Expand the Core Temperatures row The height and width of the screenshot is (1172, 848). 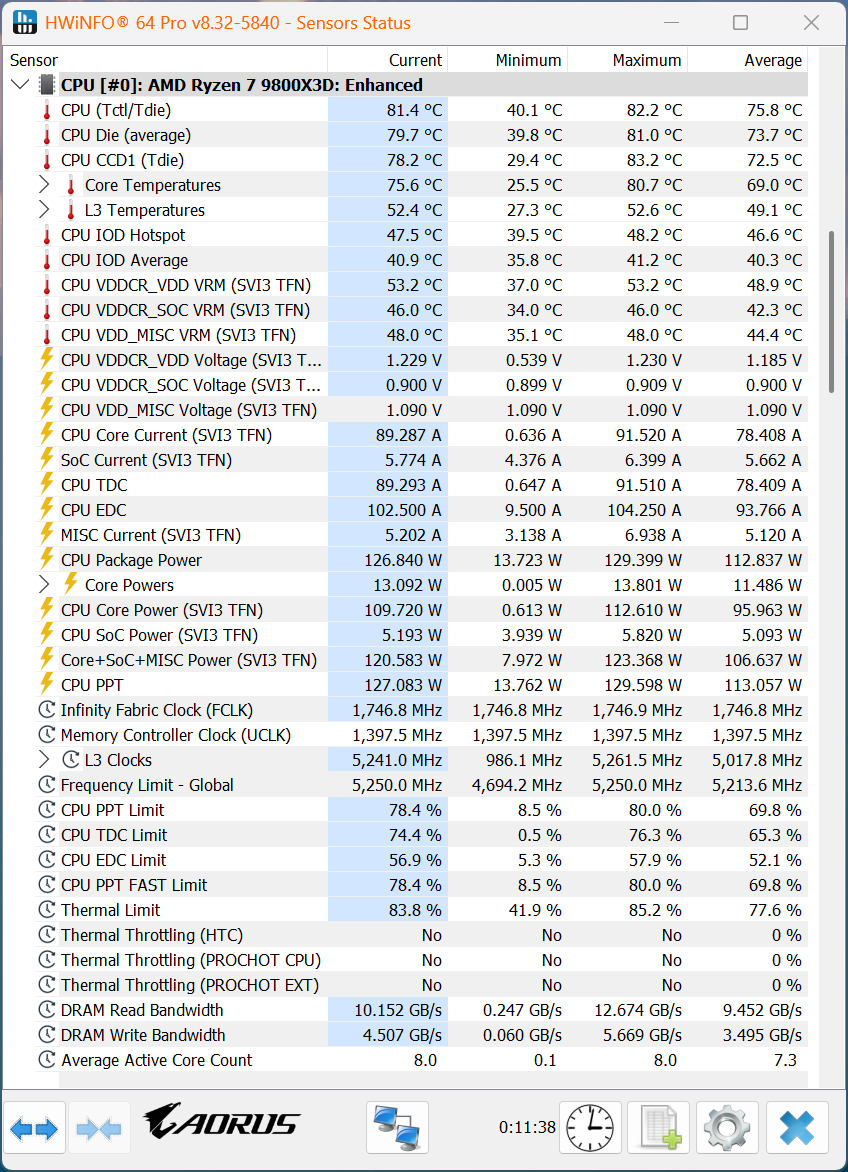pos(44,185)
